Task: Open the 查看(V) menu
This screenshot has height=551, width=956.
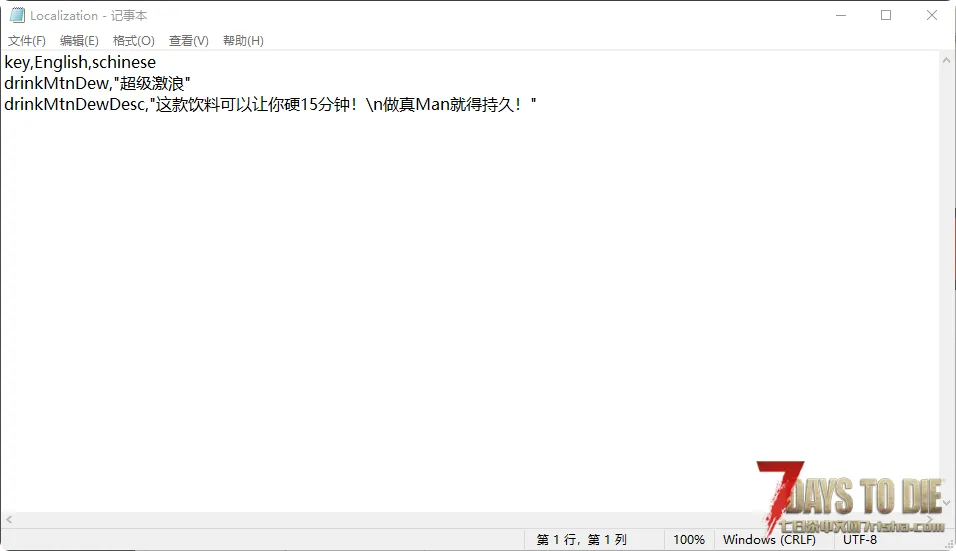Action: pyautogui.click(x=188, y=41)
